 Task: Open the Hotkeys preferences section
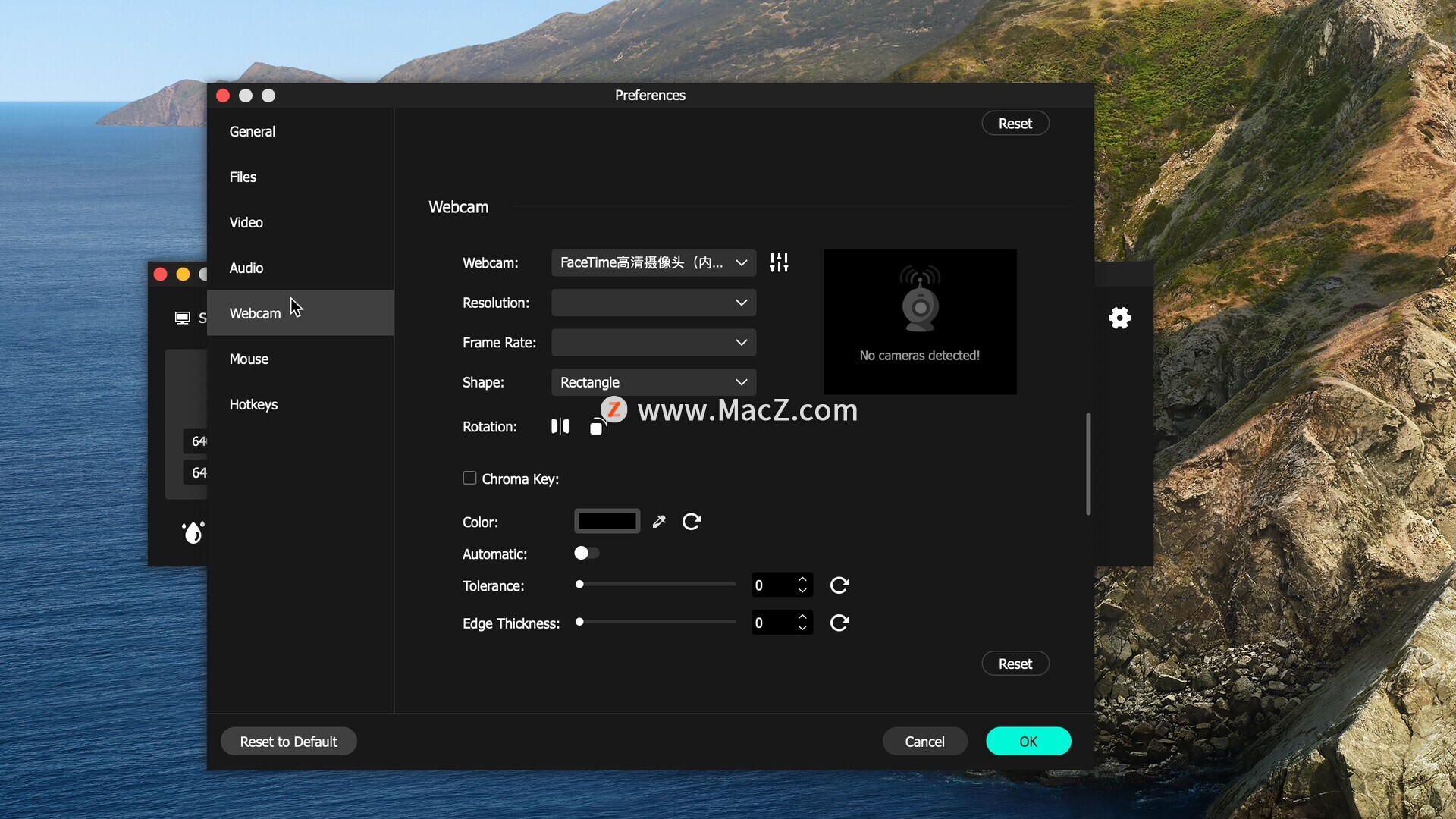[x=253, y=404]
